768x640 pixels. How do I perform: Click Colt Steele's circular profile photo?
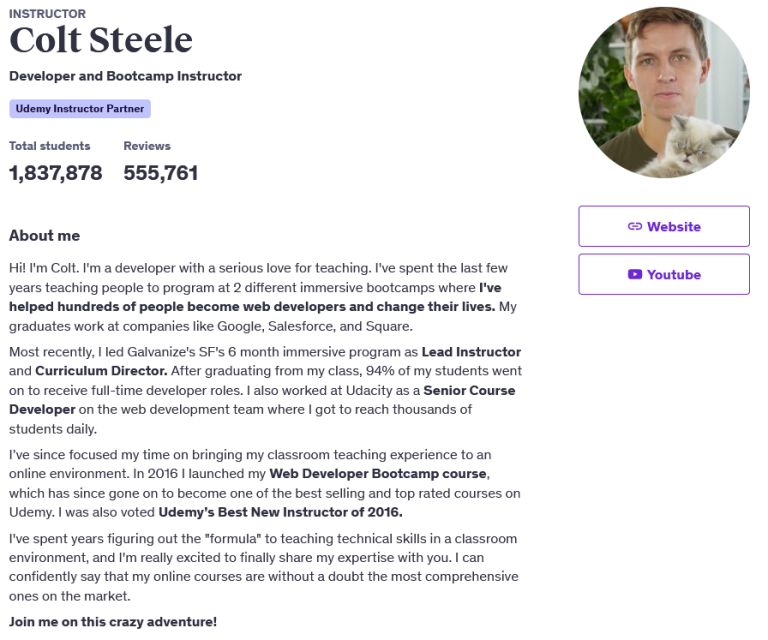(663, 92)
